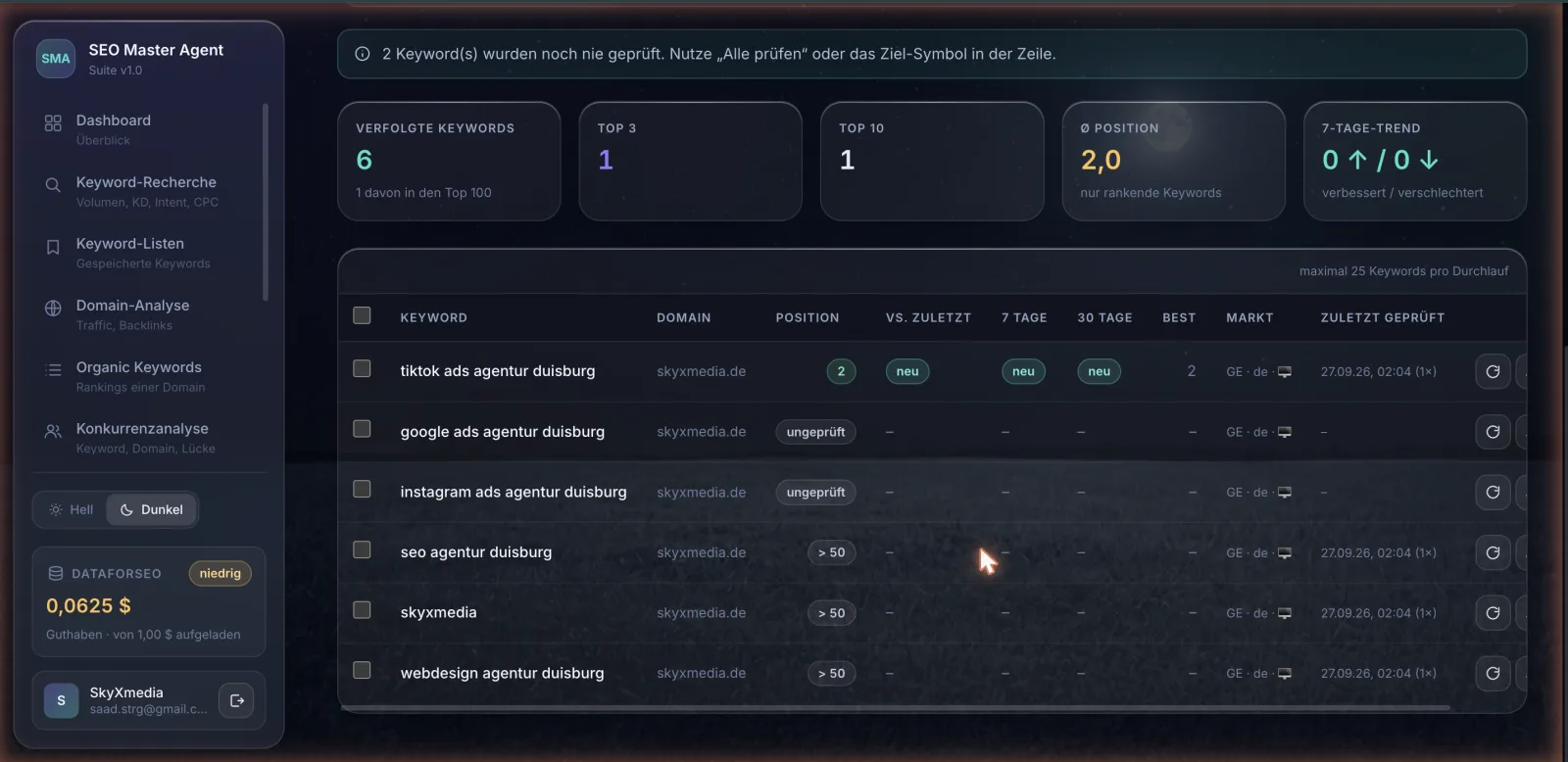The height and width of the screenshot is (762, 1568).
Task: Click the horizontal scrollbar below the table
Action: click(894, 707)
